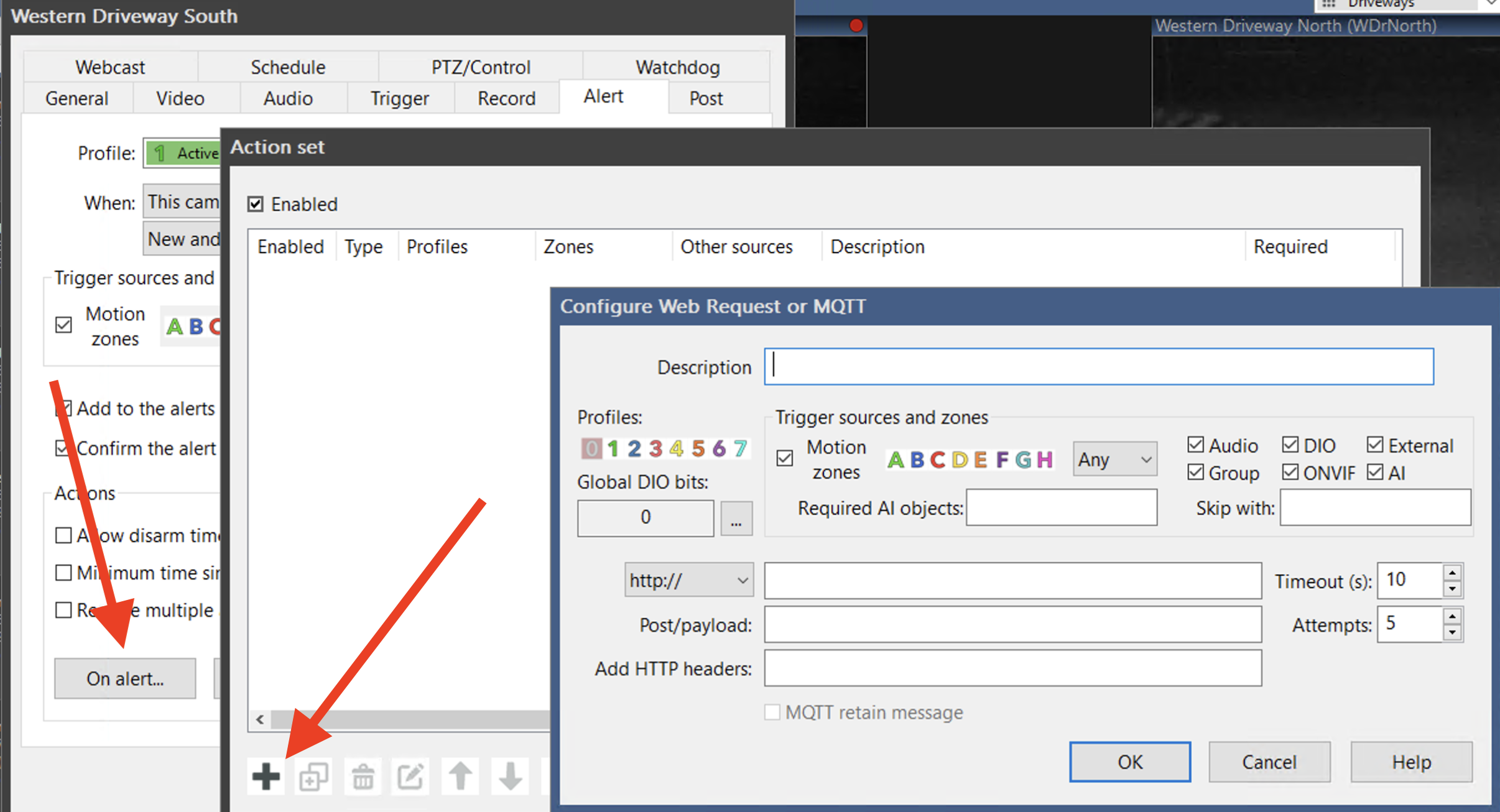This screenshot has width=1500, height=812.
Task: Click the plus add action icon
Action: 266,775
